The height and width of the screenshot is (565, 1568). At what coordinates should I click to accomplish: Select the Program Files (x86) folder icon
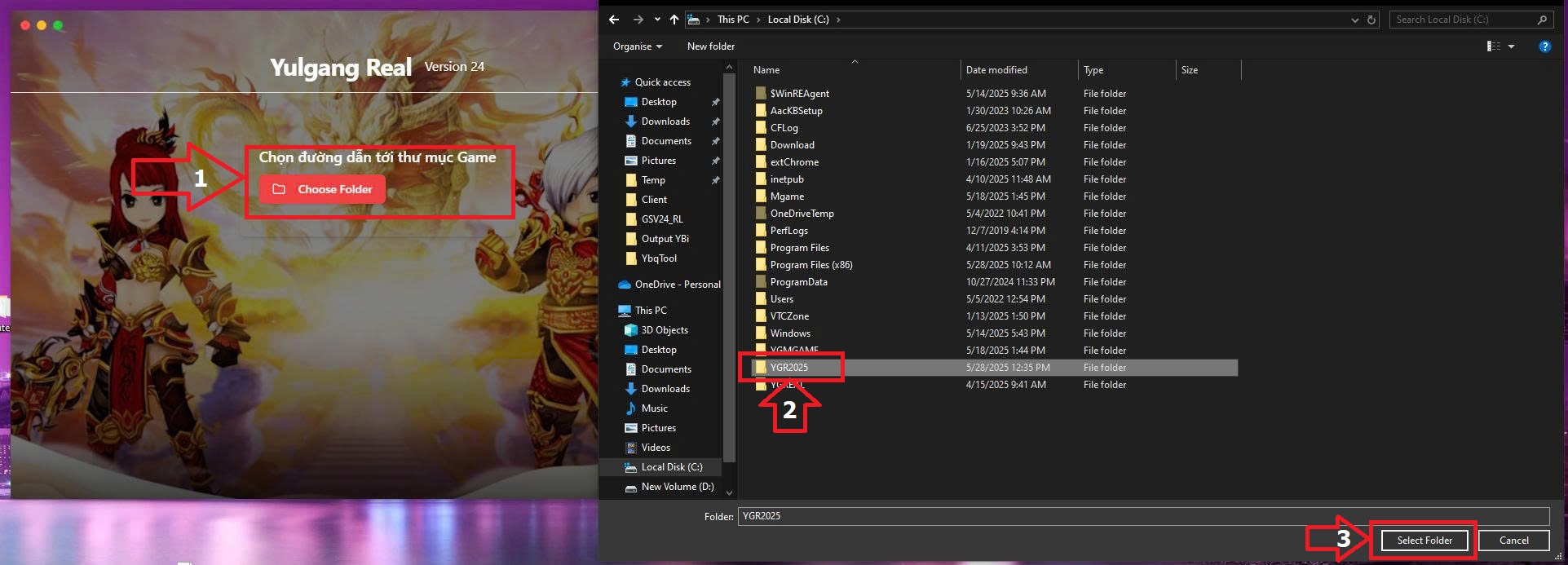click(761, 265)
